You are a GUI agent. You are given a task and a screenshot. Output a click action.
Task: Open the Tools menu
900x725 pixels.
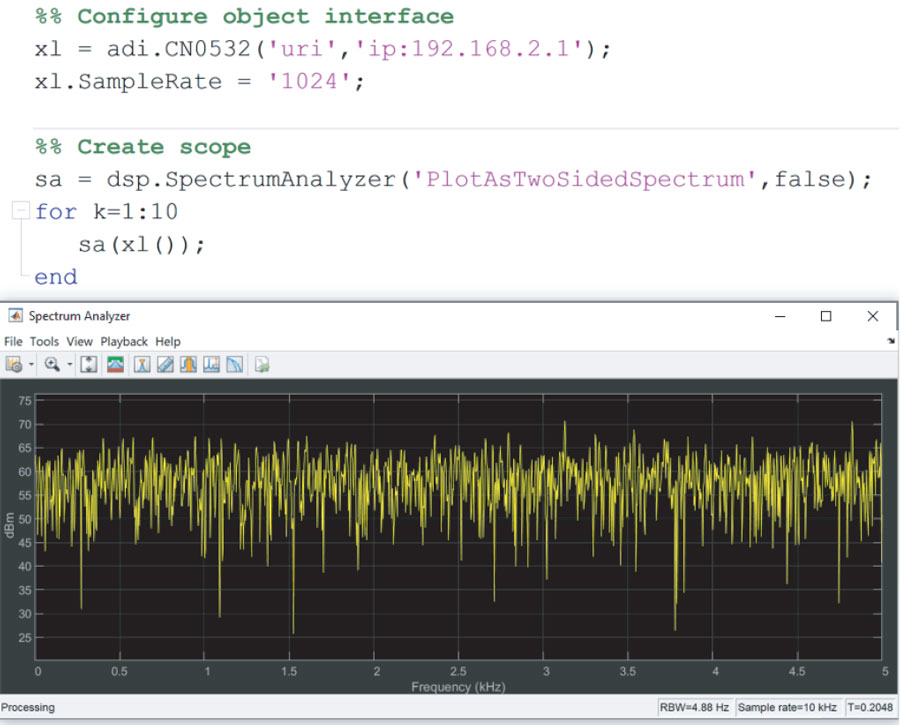(x=44, y=341)
